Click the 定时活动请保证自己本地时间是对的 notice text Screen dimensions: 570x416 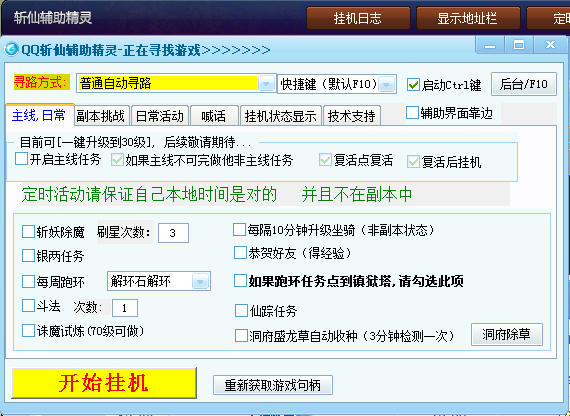(x=149, y=195)
